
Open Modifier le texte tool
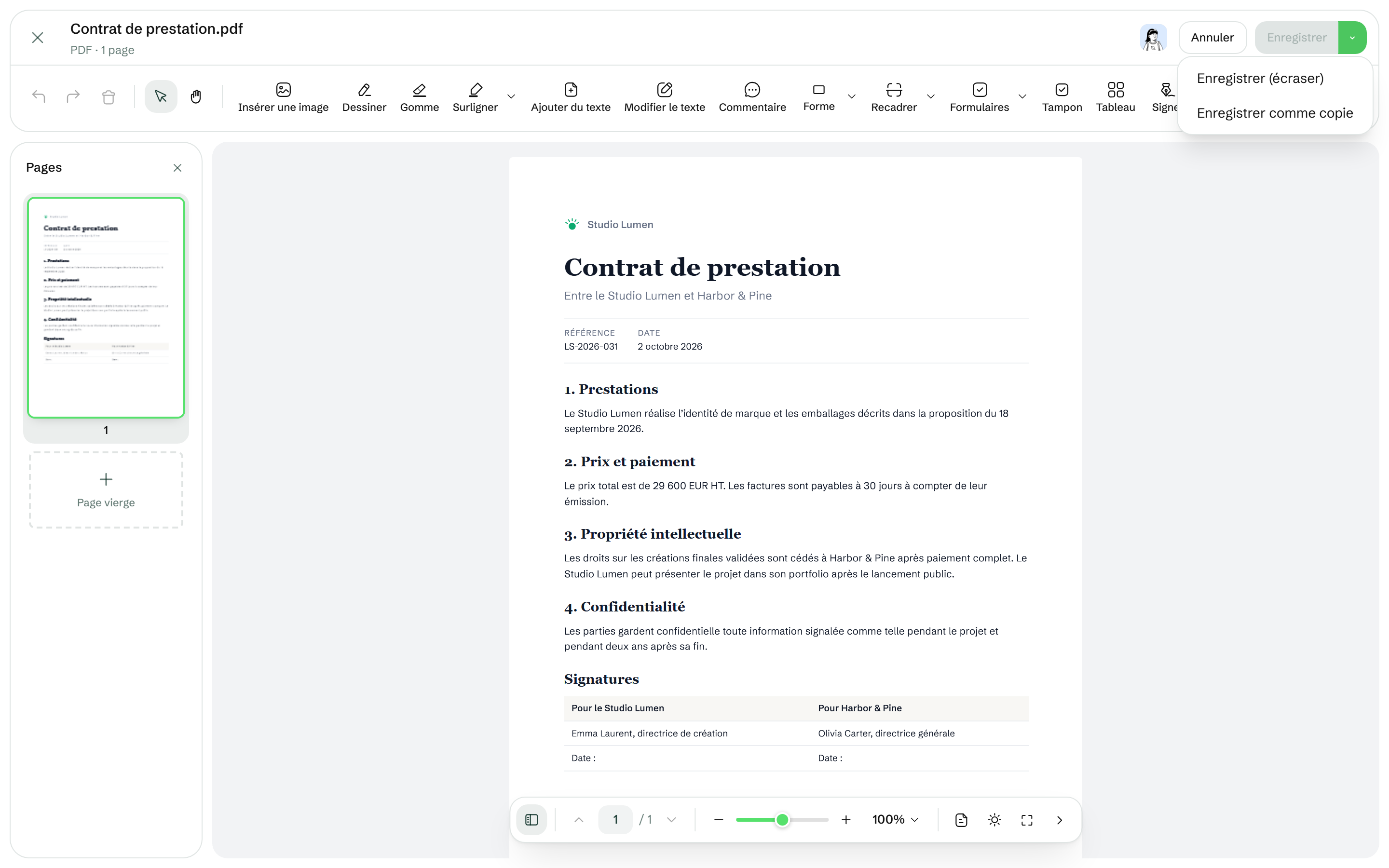664,97
